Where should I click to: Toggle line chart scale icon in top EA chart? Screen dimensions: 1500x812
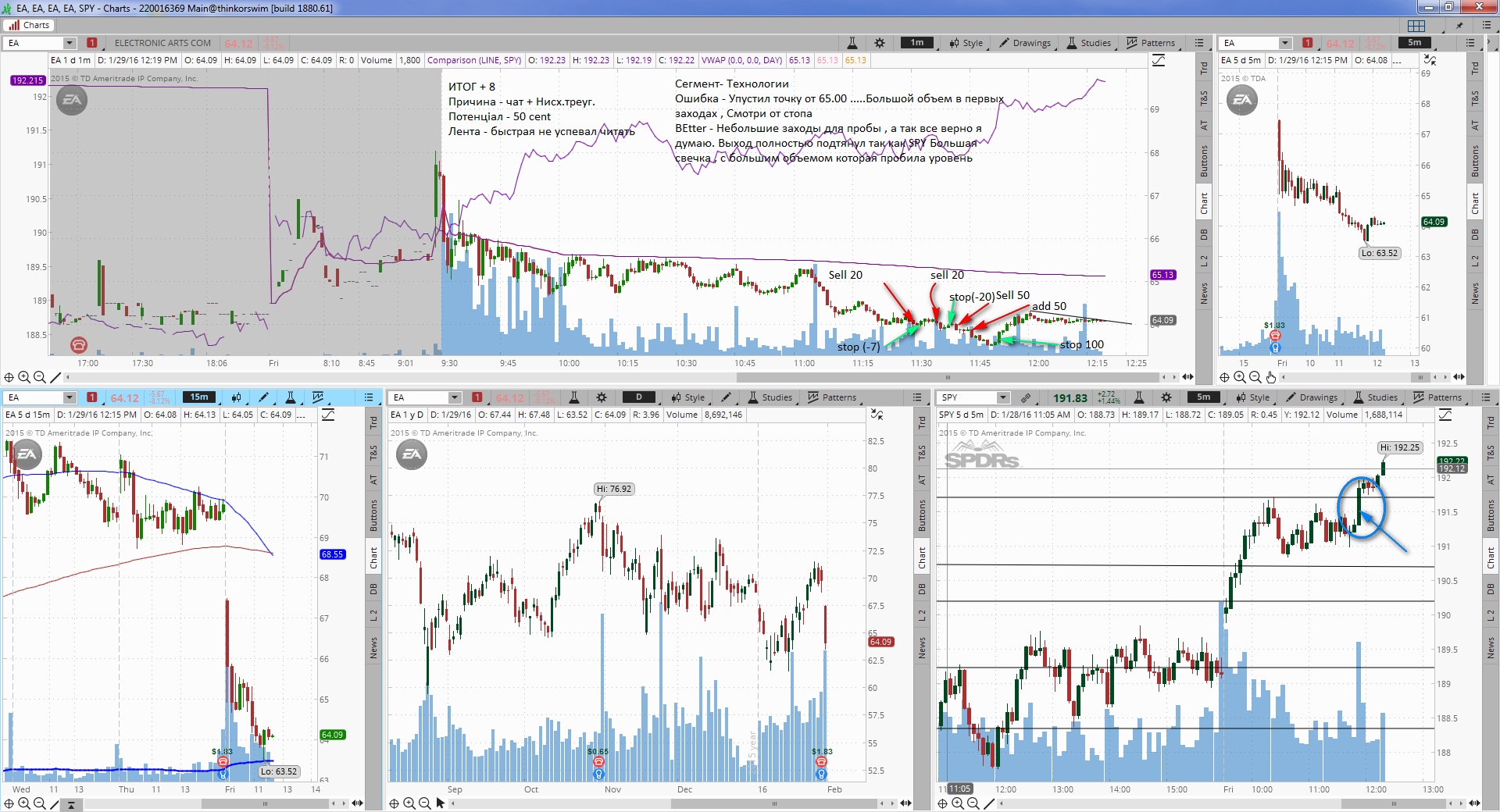(1159, 60)
